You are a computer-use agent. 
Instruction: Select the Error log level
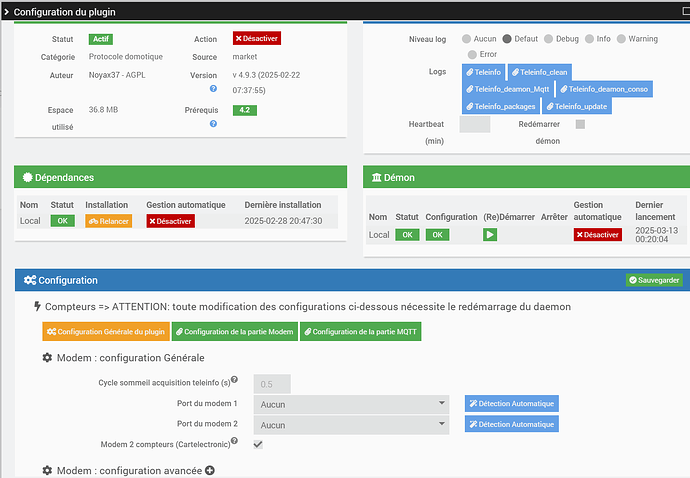pos(472,54)
